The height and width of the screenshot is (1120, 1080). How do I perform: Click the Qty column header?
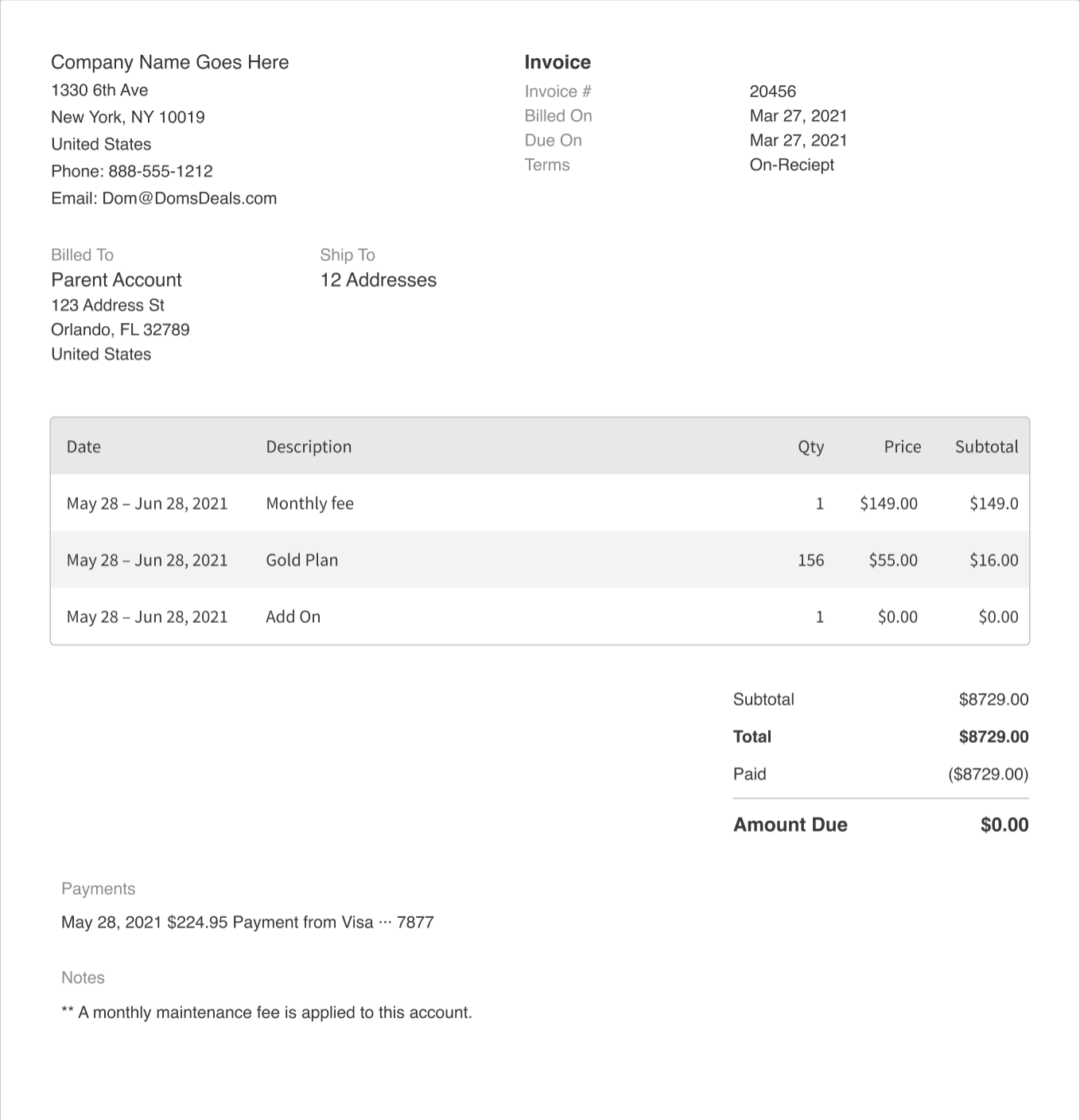point(811,446)
